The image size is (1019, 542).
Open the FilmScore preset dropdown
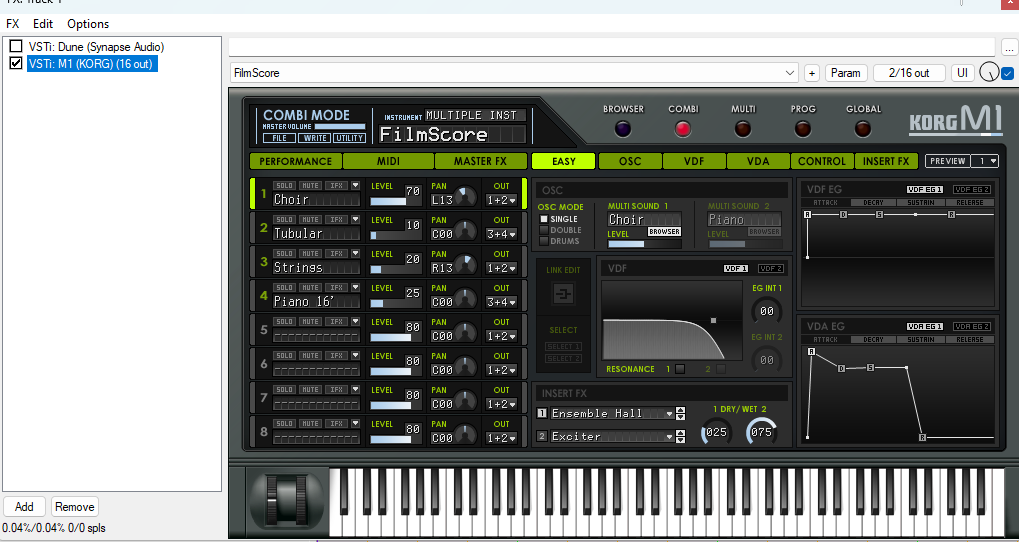click(x=790, y=73)
